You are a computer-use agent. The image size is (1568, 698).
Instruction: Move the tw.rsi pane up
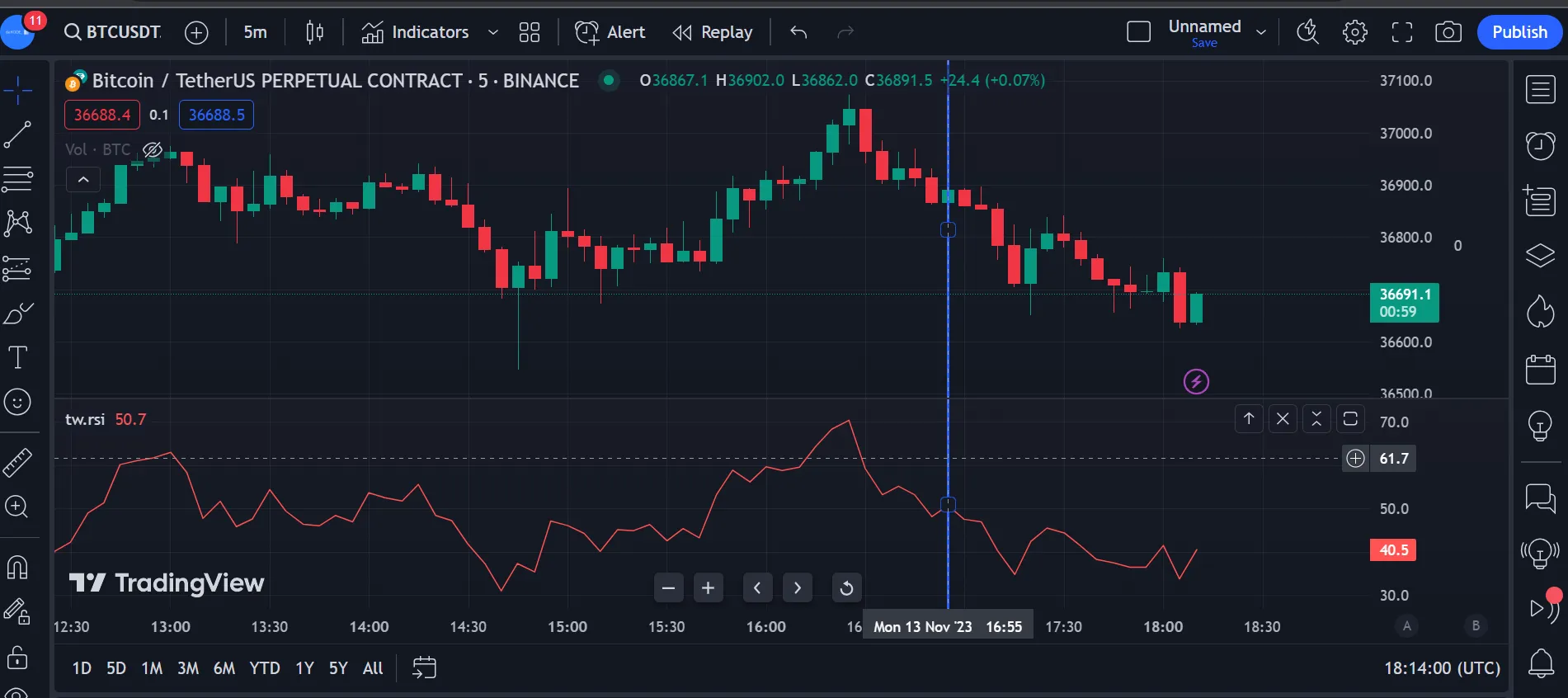(x=1249, y=419)
